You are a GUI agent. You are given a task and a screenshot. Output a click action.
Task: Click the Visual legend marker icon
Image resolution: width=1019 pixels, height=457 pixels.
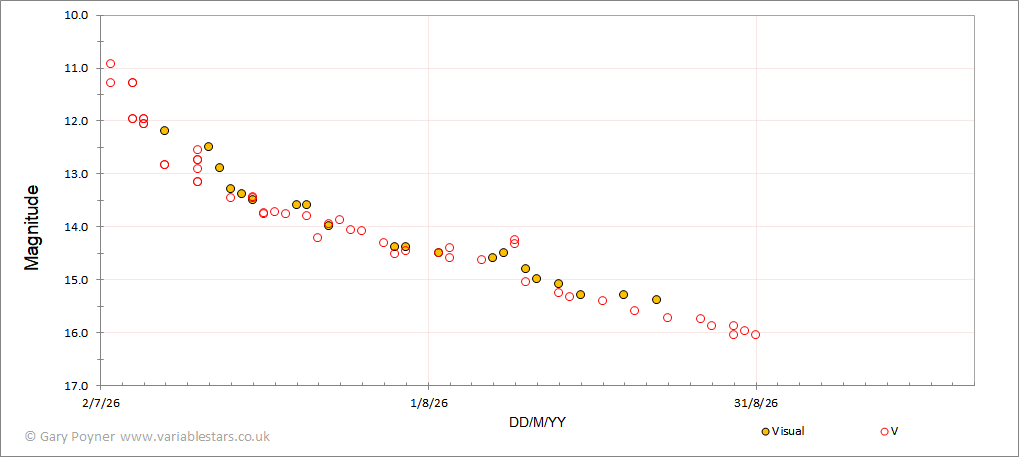pos(765,432)
